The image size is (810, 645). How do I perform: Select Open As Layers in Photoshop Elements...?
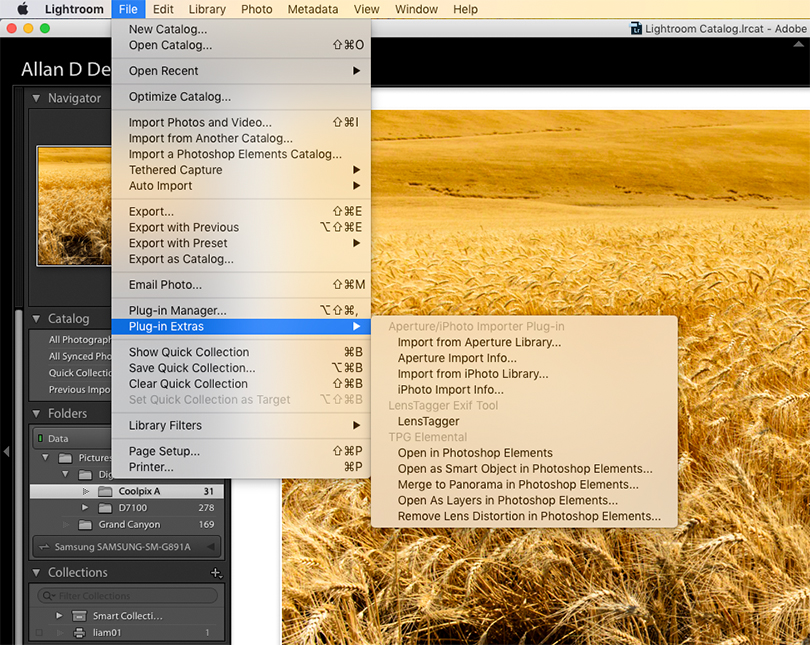tap(524, 500)
